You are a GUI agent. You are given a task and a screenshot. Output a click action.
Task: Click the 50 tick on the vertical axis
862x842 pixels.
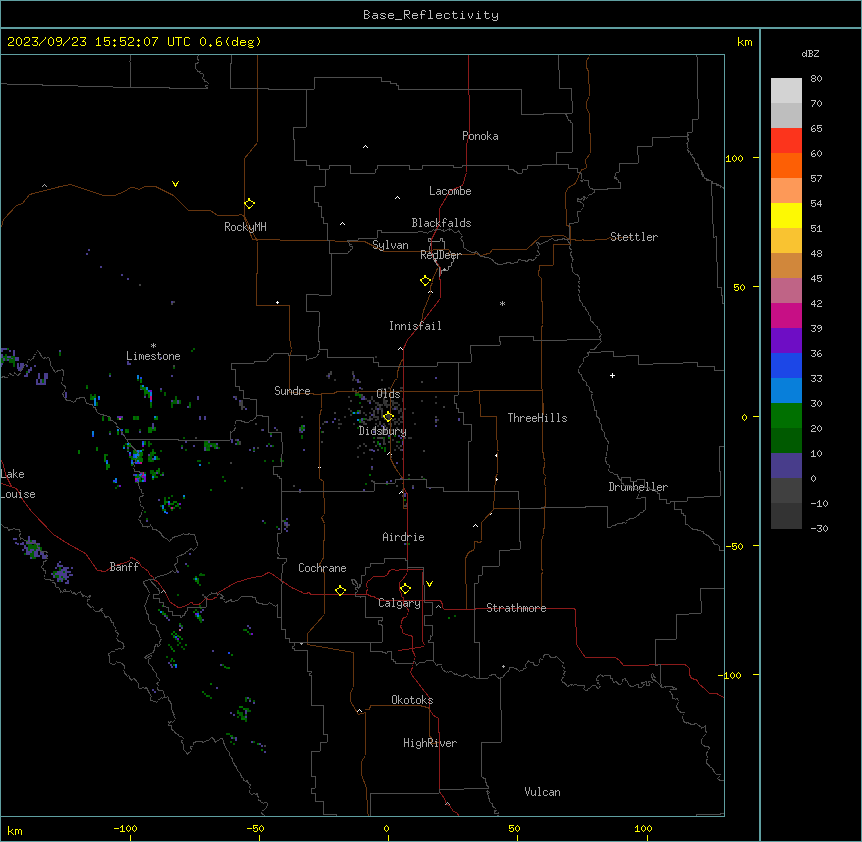point(739,287)
